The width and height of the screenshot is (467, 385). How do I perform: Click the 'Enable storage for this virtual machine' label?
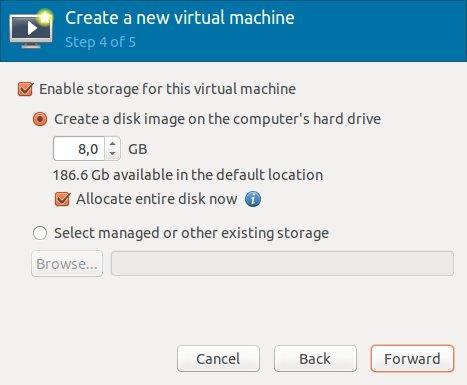pos(167,89)
